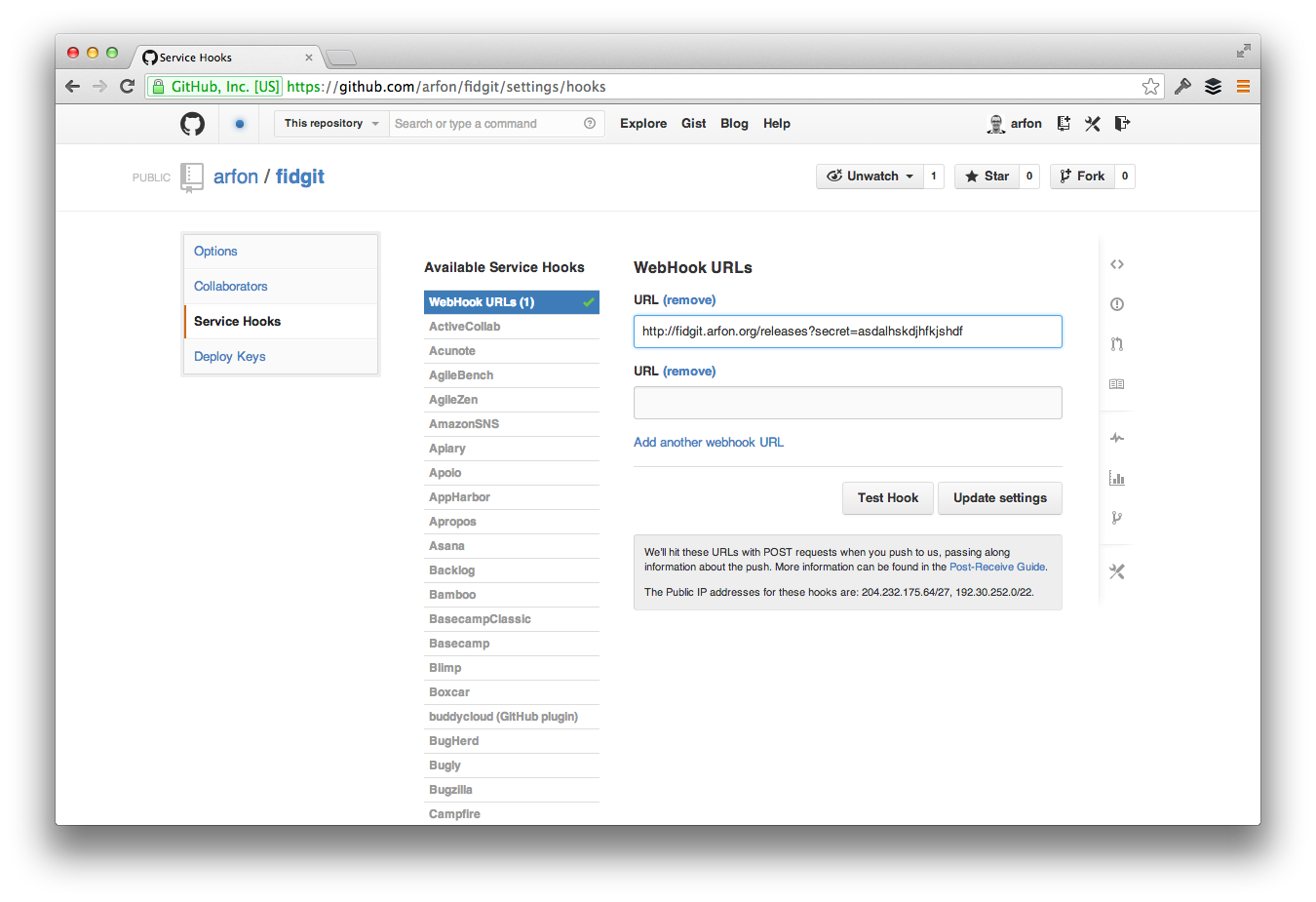Fork the fidgit repository

coord(1082,176)
